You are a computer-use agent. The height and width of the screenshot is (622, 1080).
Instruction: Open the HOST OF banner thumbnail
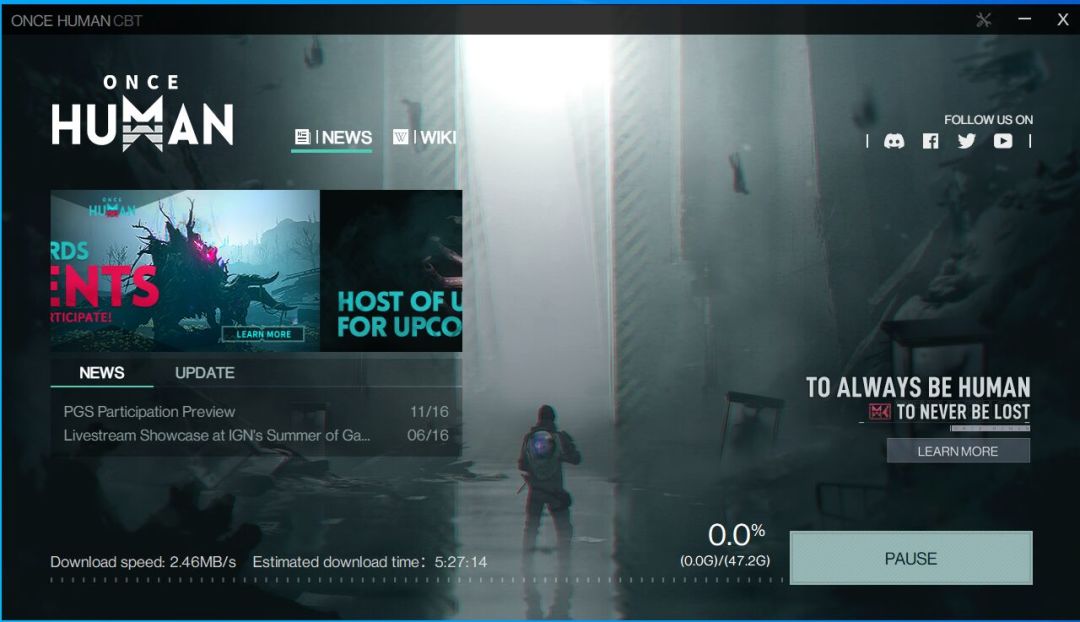pyautogui.click(x=391, y=271)
